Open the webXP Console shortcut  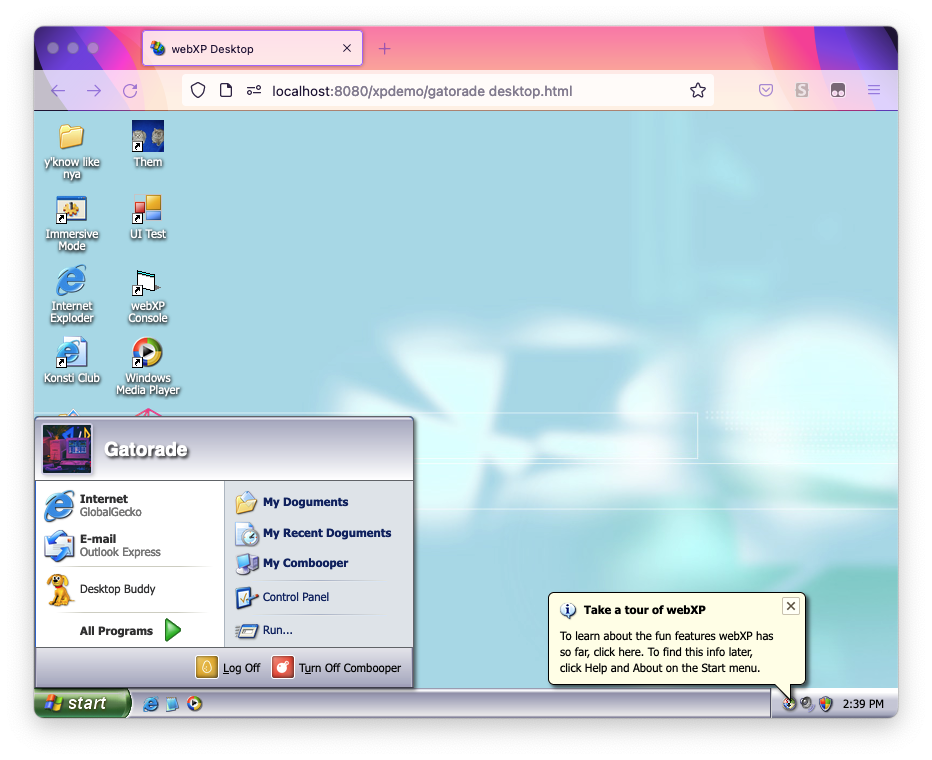[x=147, y=283]
